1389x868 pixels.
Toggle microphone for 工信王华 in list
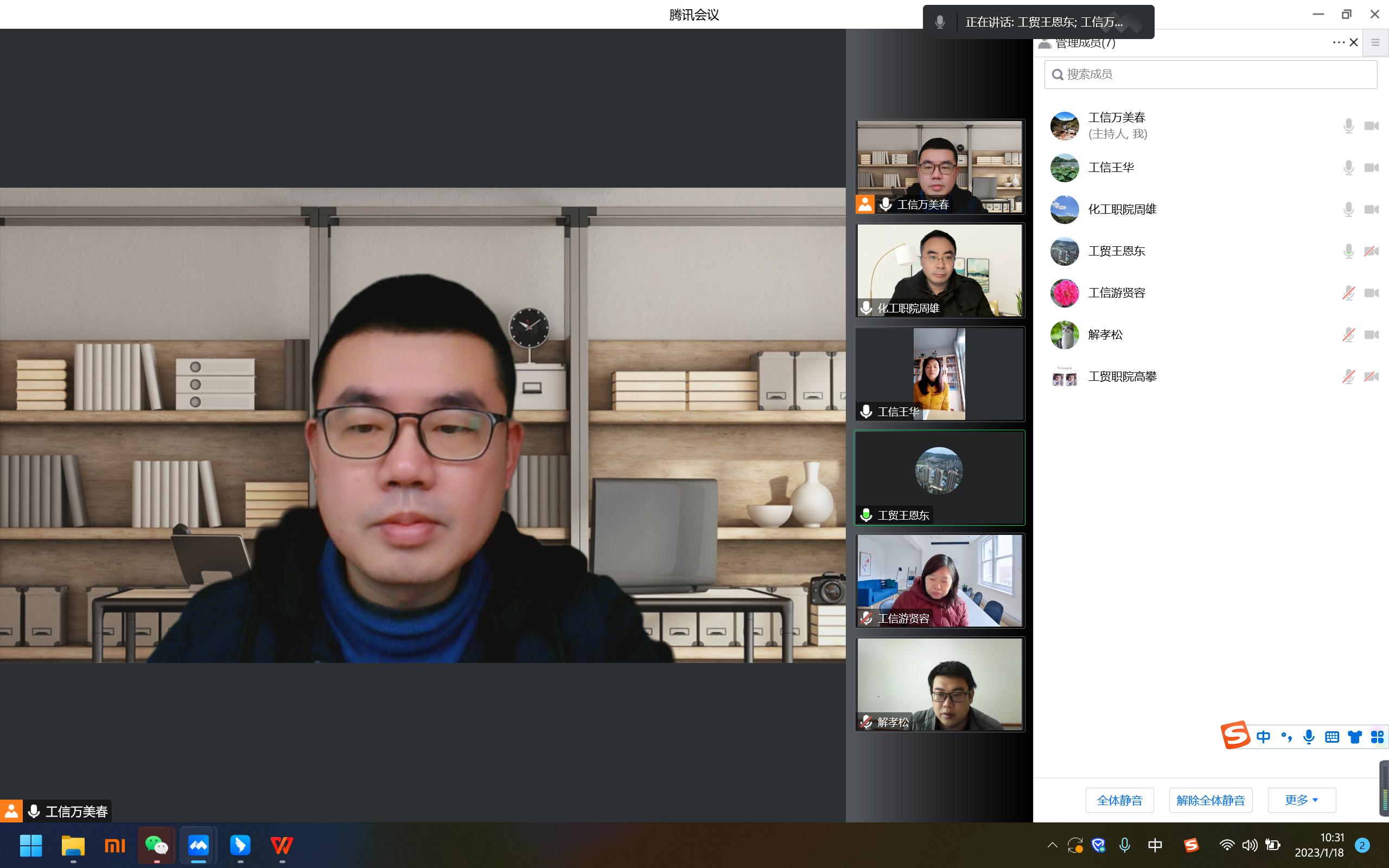point(1348,167)
